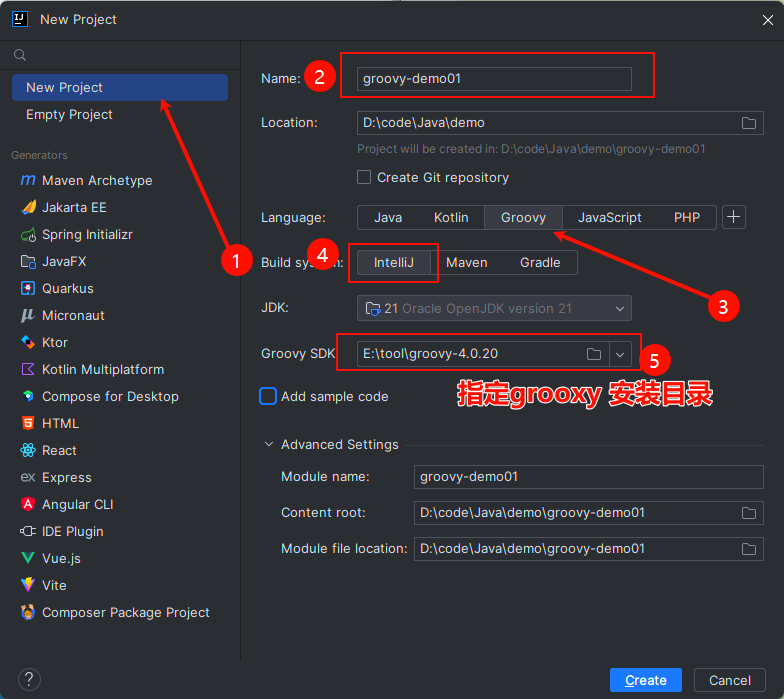This screenshot has height=699, width=784.
Task: Click the Vue.js logo icon
Action: [x=28, y=558]
